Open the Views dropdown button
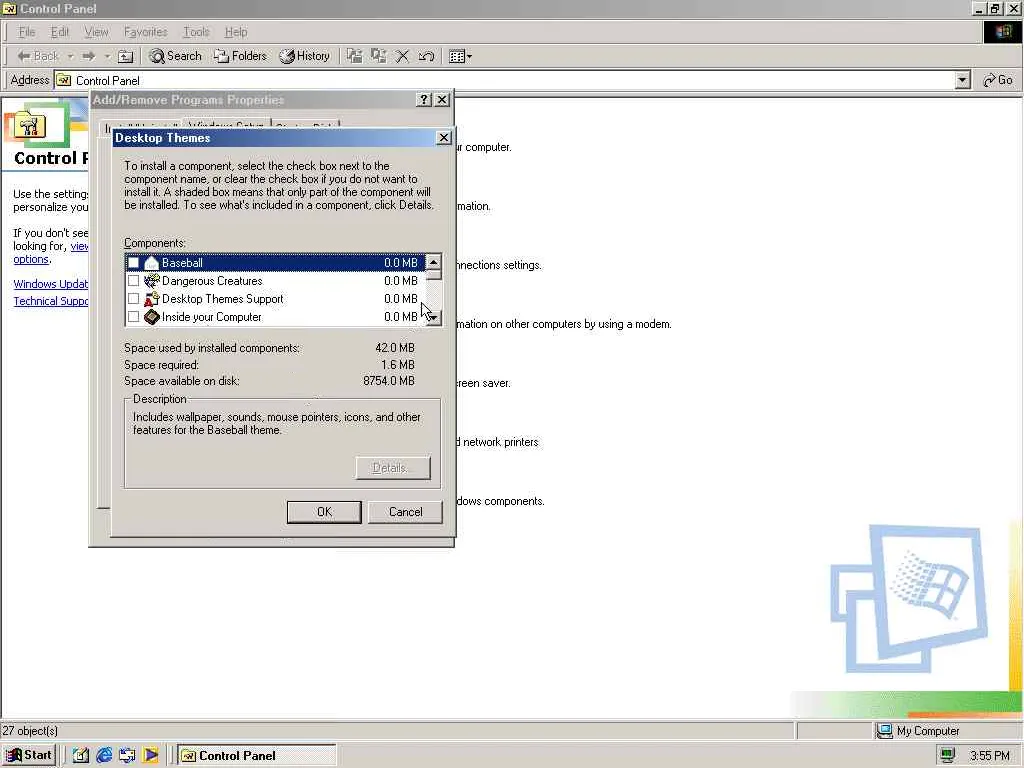The image size is (1024, 768). click(x=460, y=56)
